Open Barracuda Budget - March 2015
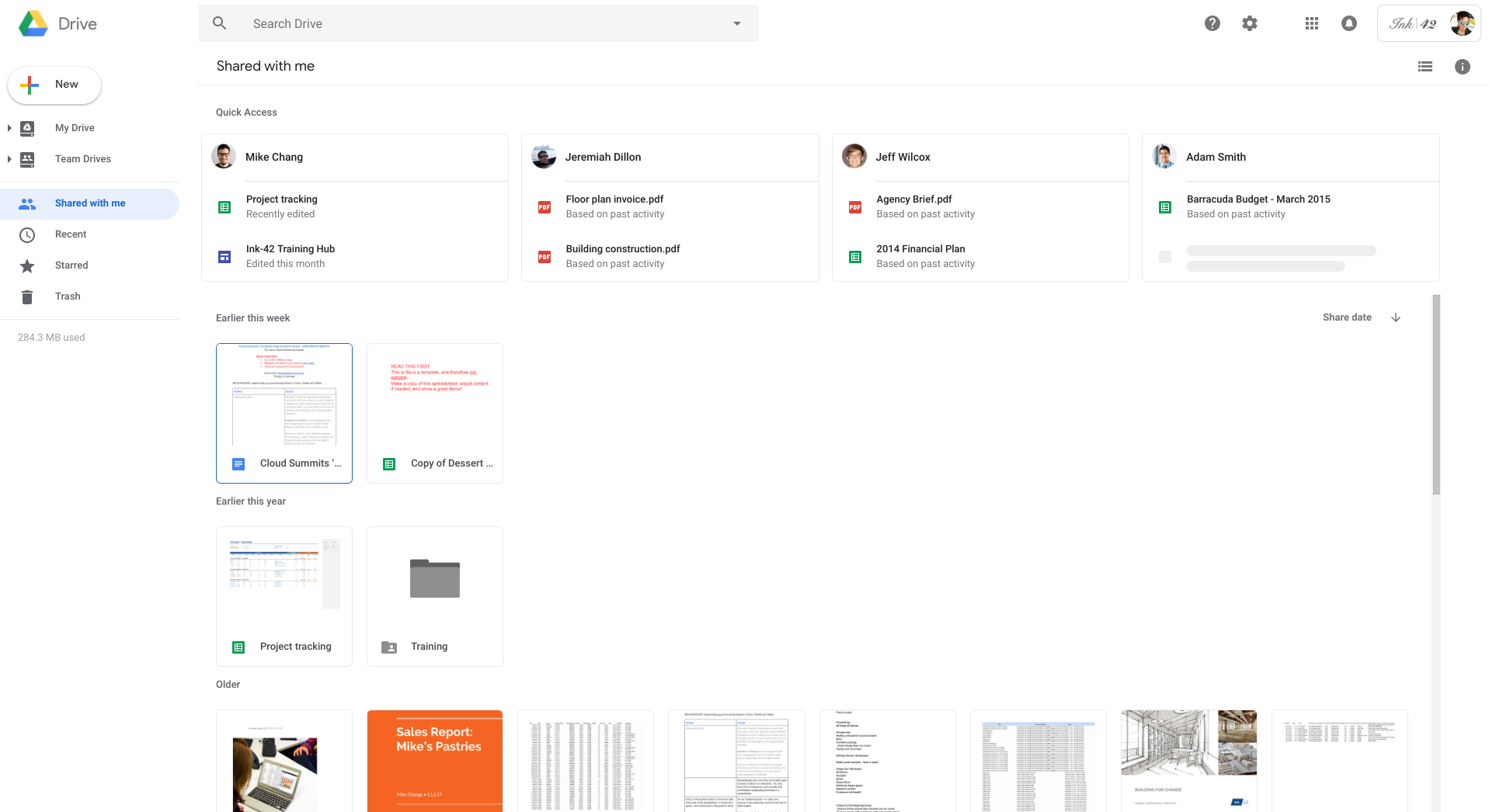Image resolution: width=1489 pixels, height=812 pixels. pyautogui.click(x=1258, y=199)
